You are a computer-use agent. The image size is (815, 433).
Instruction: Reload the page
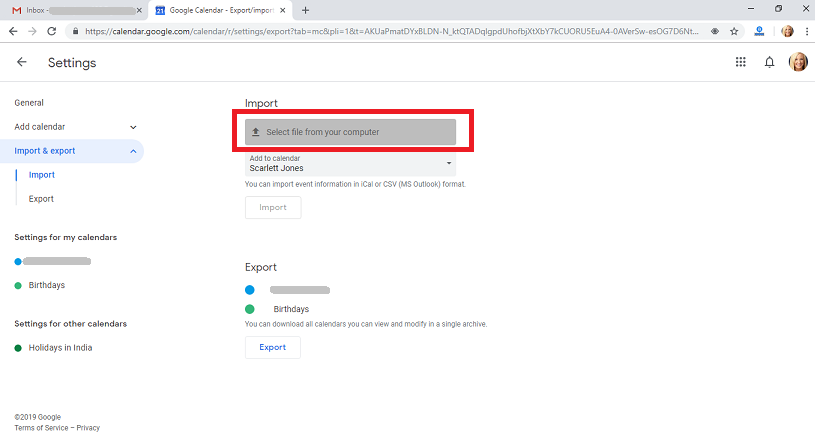coord(51,31)
